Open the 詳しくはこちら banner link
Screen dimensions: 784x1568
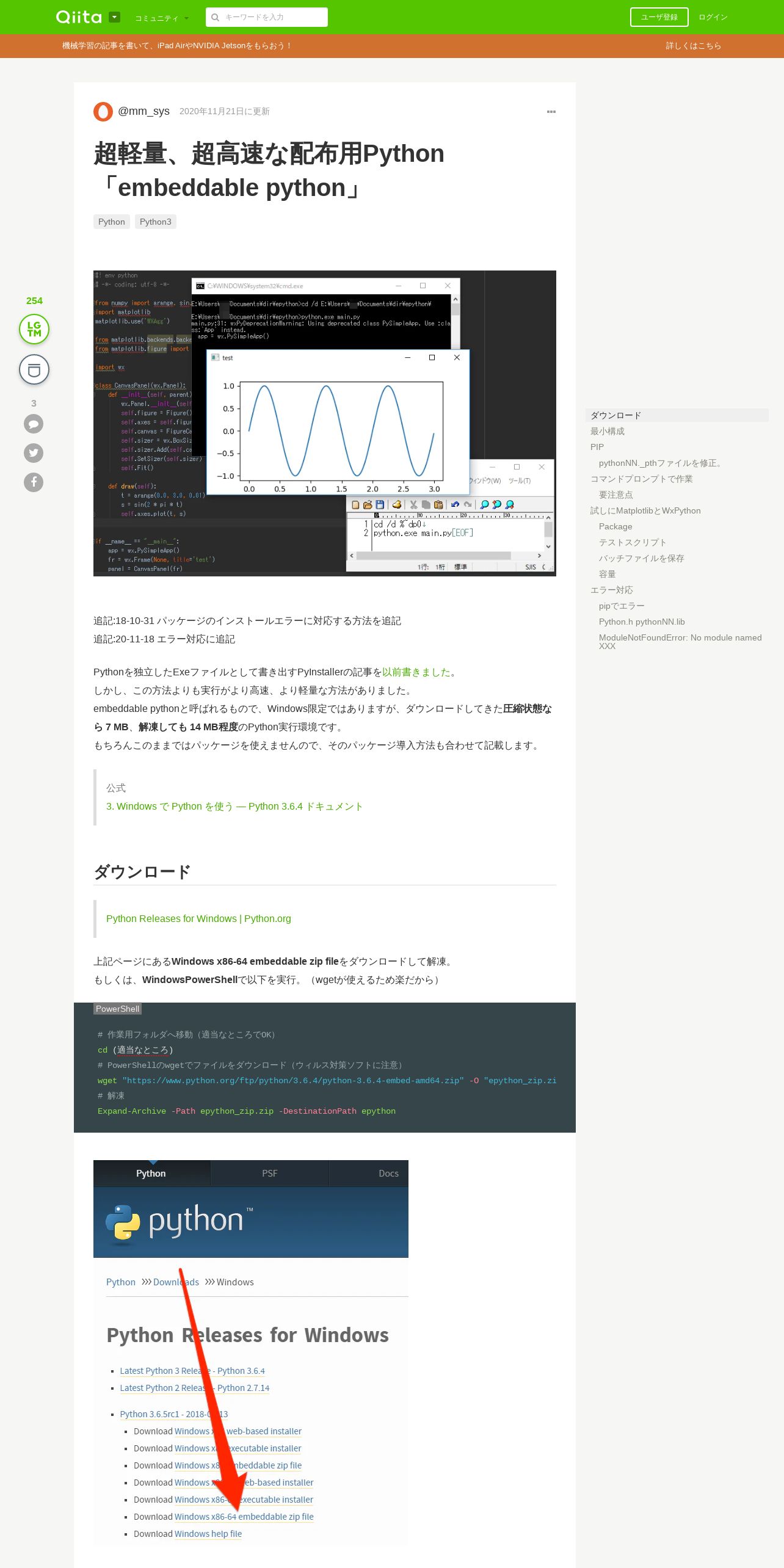coord(693,46)
